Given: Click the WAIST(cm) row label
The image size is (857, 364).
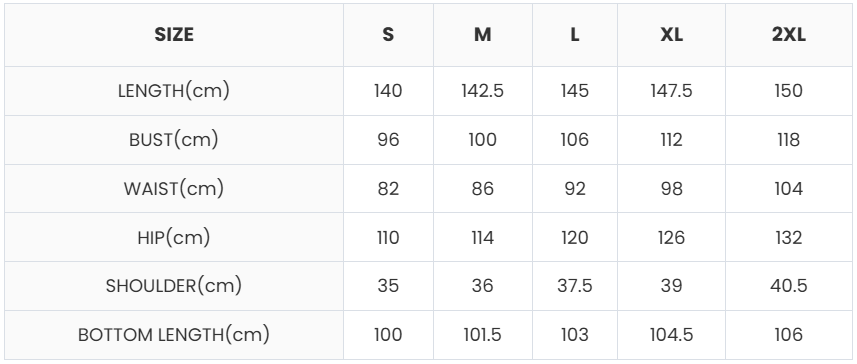Looking at the screenshot, I should [x=174, y=189].
